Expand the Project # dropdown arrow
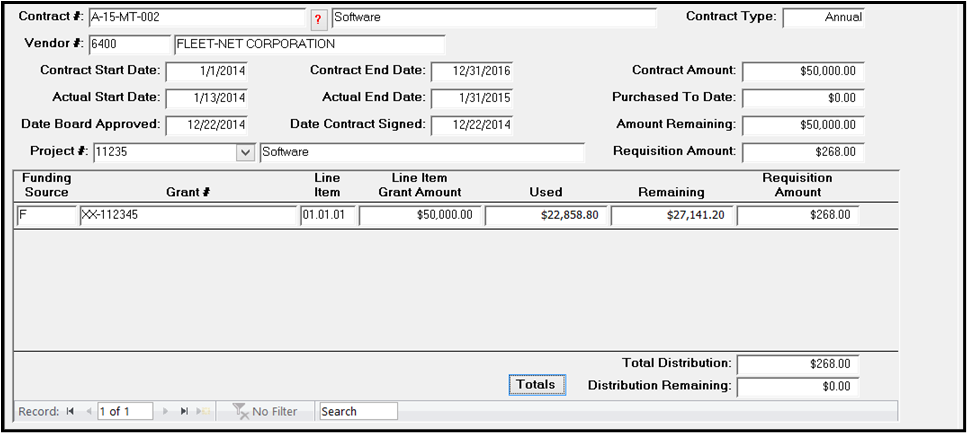The image size is (967, 433). pyautogui.click(x=245, y=152)
